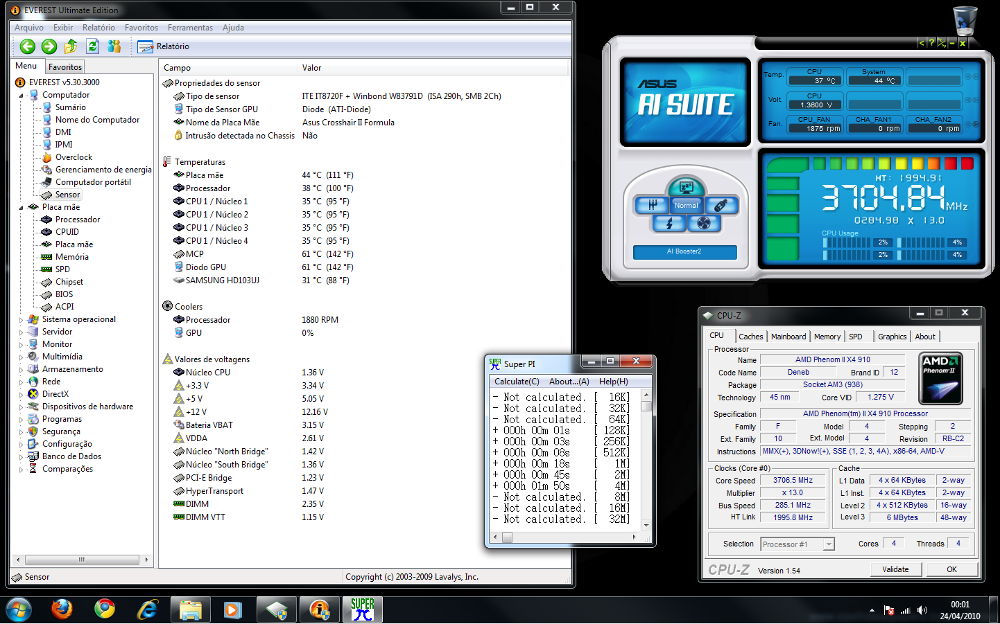The width and height of the screenshot is (1000, 624).
Task: Click AI Suite monitor icon above Normal
Action: 686,187
